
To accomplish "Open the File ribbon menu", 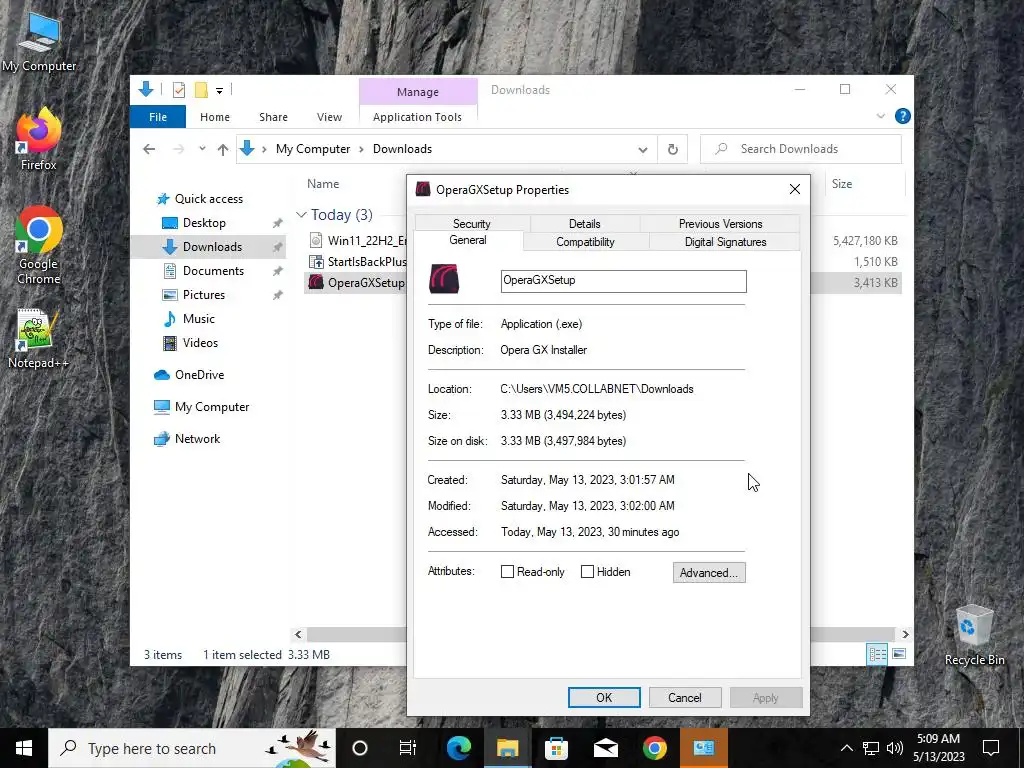I will [158, 117].
